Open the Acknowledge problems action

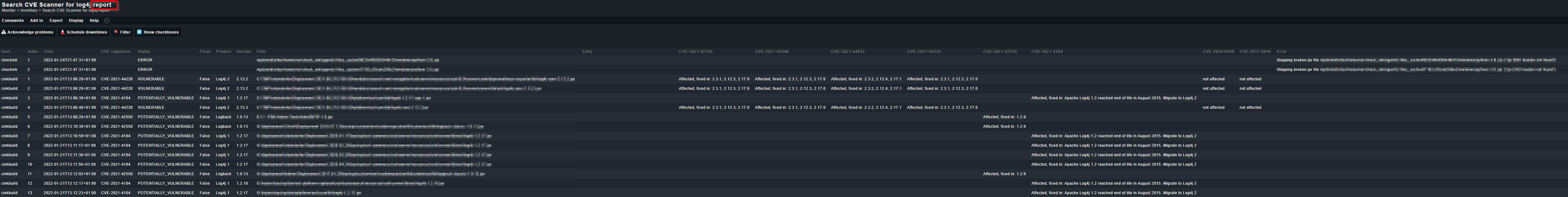[28, 32]
